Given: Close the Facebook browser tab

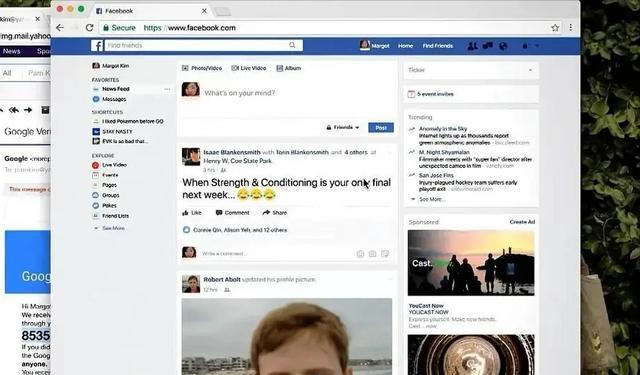Looking at the screenshot, I should pyautogui.click(x=204, y=11).
